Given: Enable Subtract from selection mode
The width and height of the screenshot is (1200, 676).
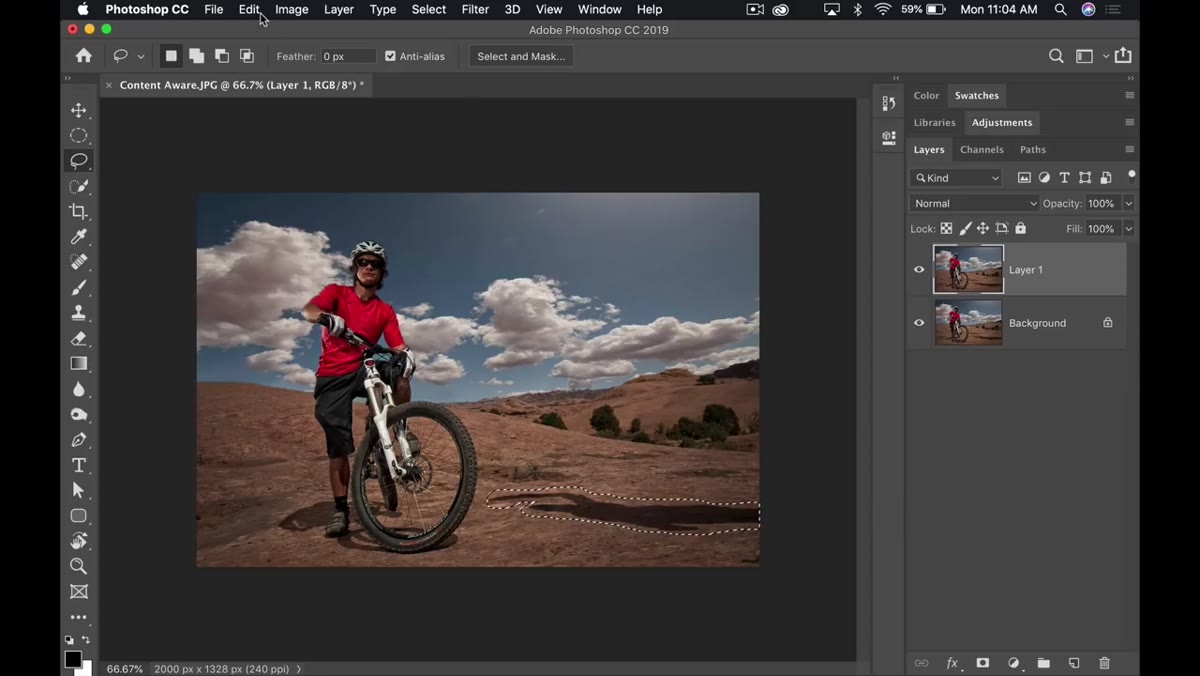Looking at the screenshot, I should tap(221, 56).
